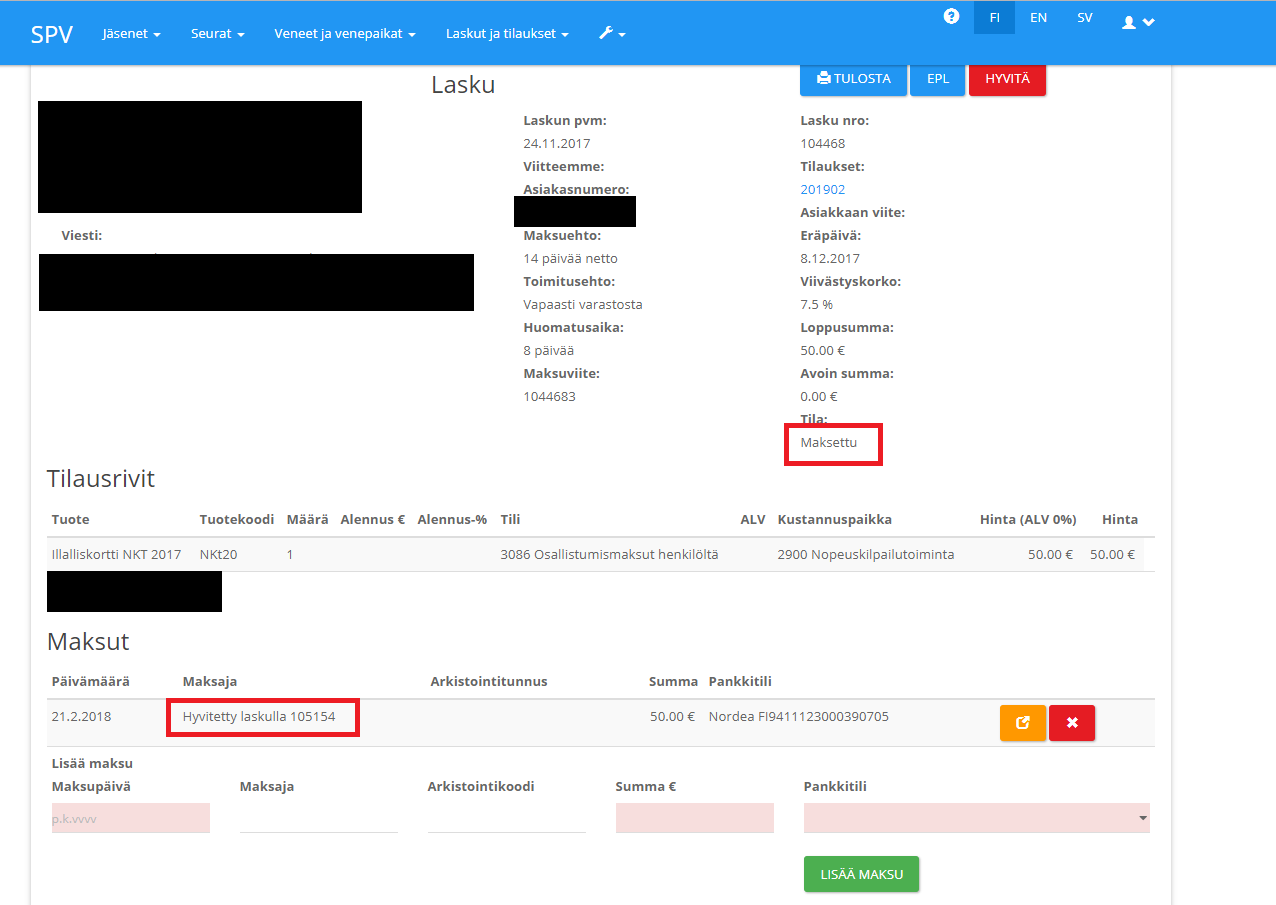Click cost center 2900 Nopeuskilpailutoiminta
The image size is (1276, 905).
tap(866, 554)
